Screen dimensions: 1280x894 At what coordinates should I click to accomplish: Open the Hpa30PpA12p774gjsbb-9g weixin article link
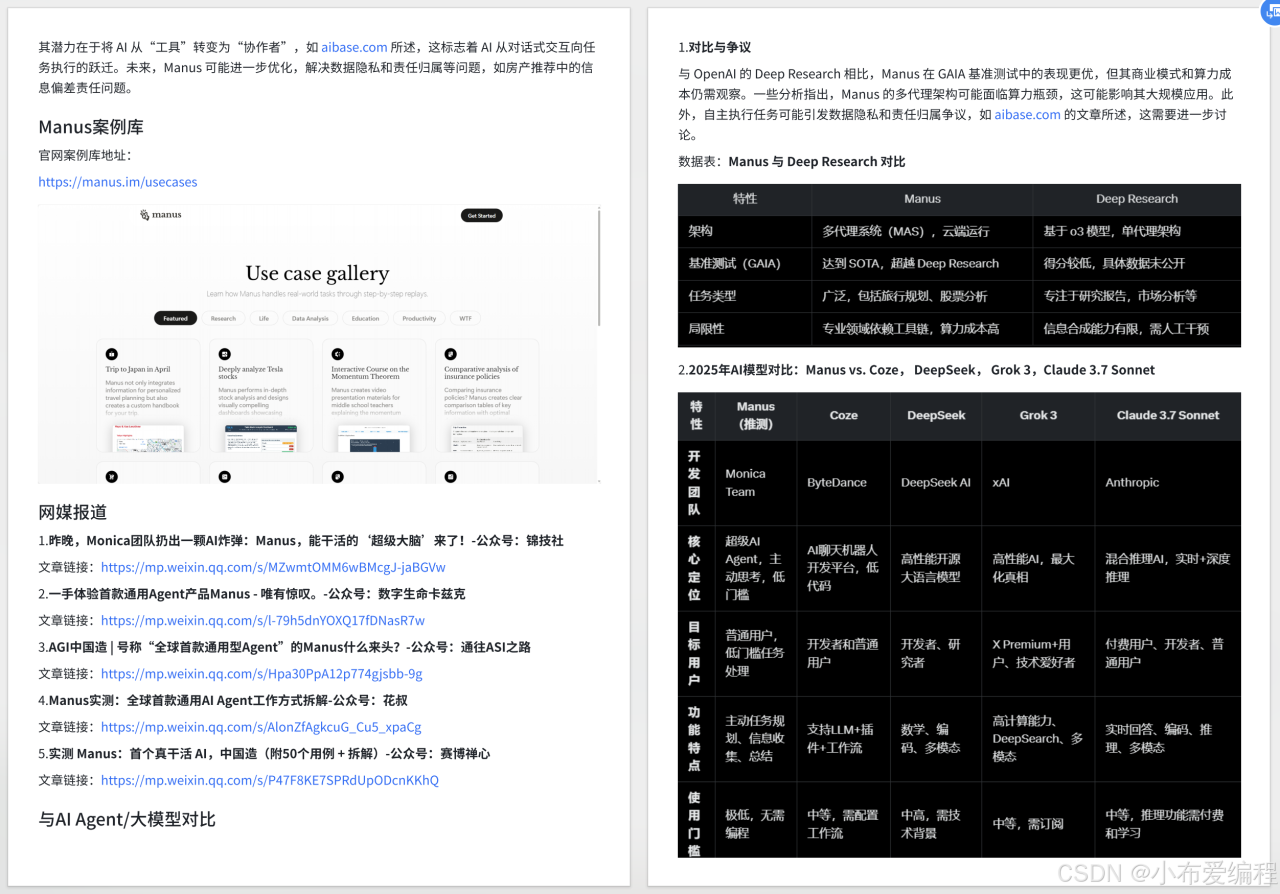[x=262, y=674]
